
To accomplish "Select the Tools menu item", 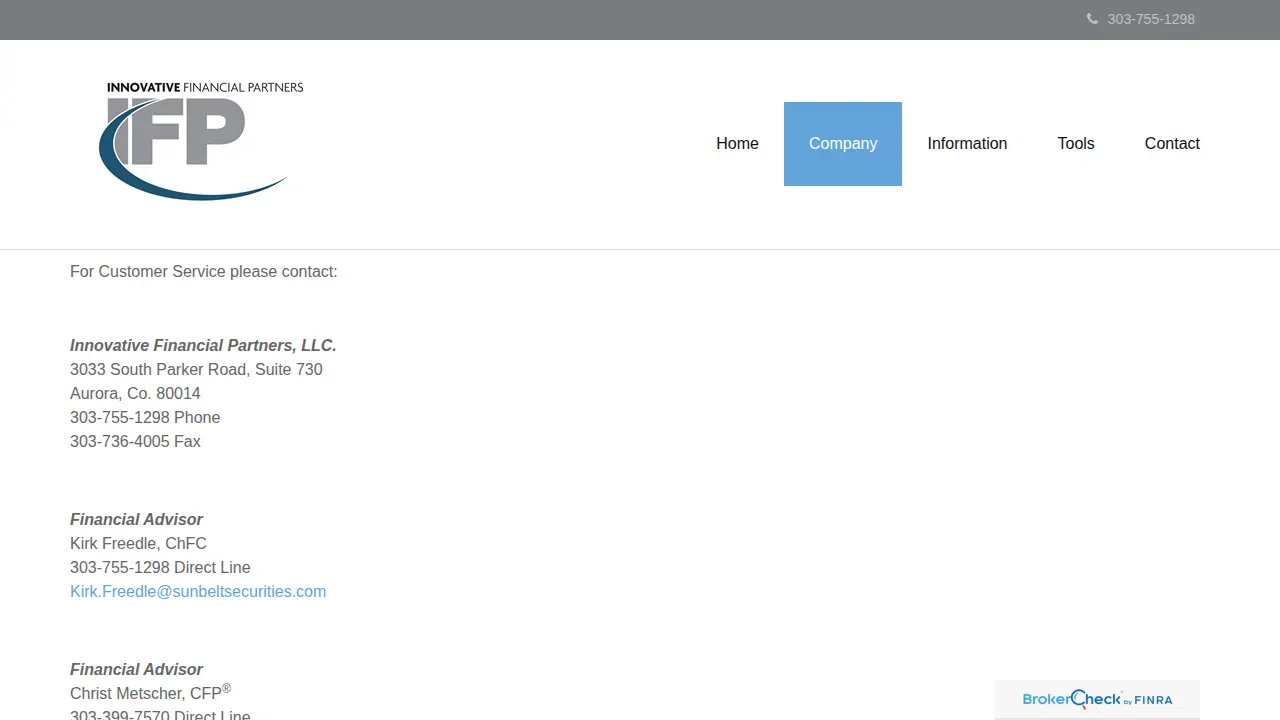I will 1076,144.
